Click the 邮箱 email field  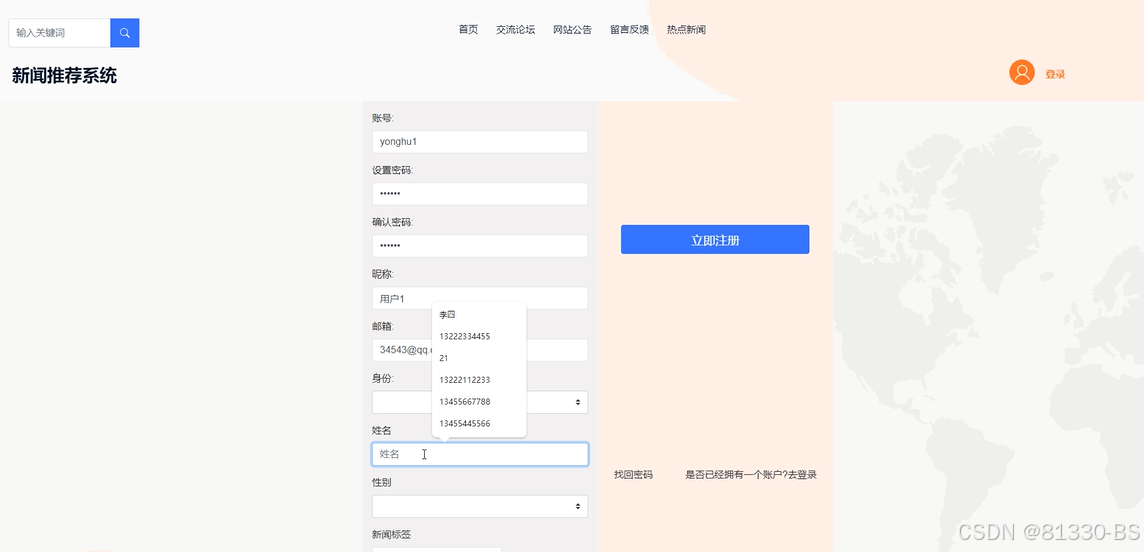(480, 350)
